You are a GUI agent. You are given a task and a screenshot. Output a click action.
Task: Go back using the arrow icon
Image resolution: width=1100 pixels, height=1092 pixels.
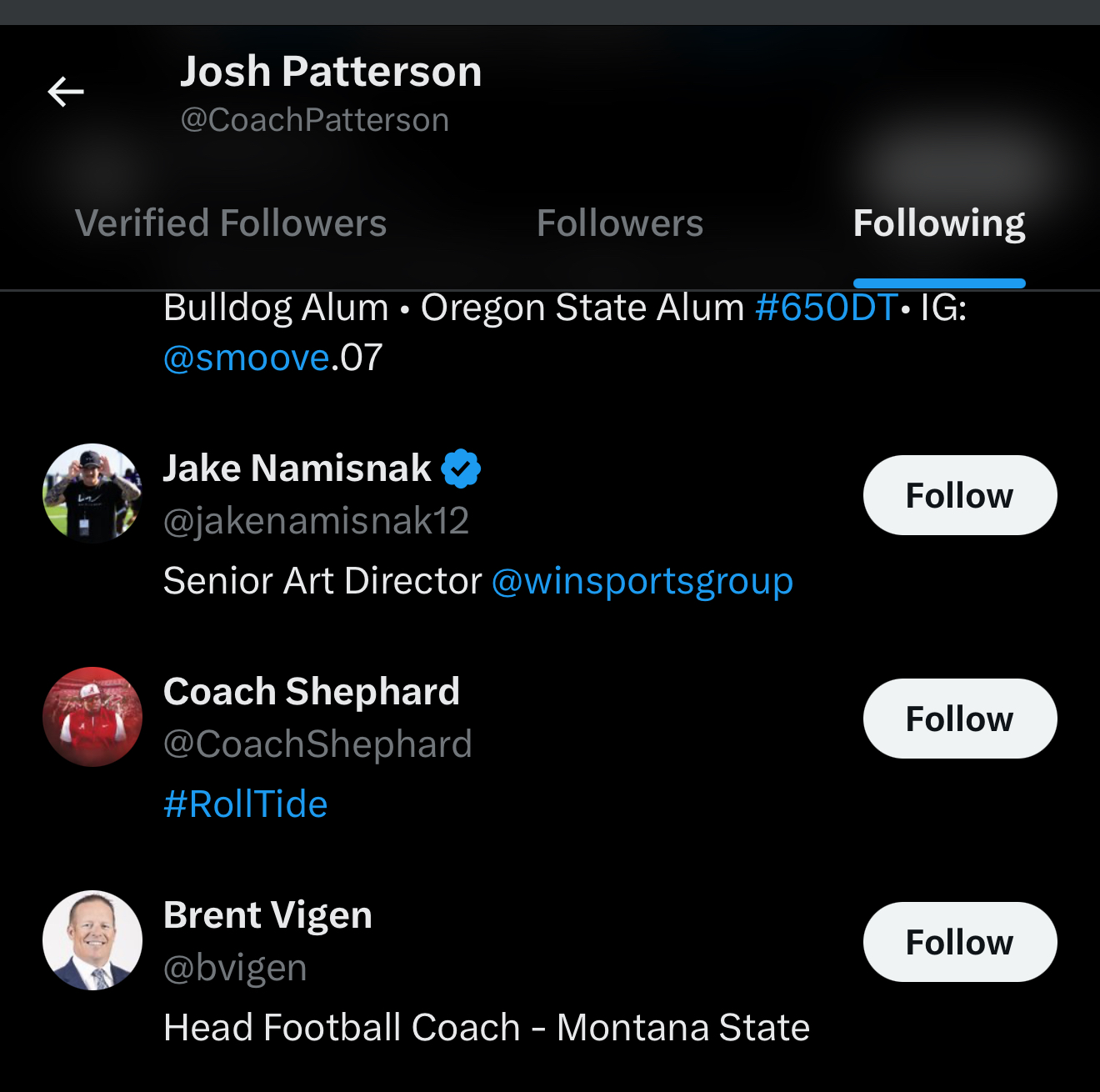point(66,92)
